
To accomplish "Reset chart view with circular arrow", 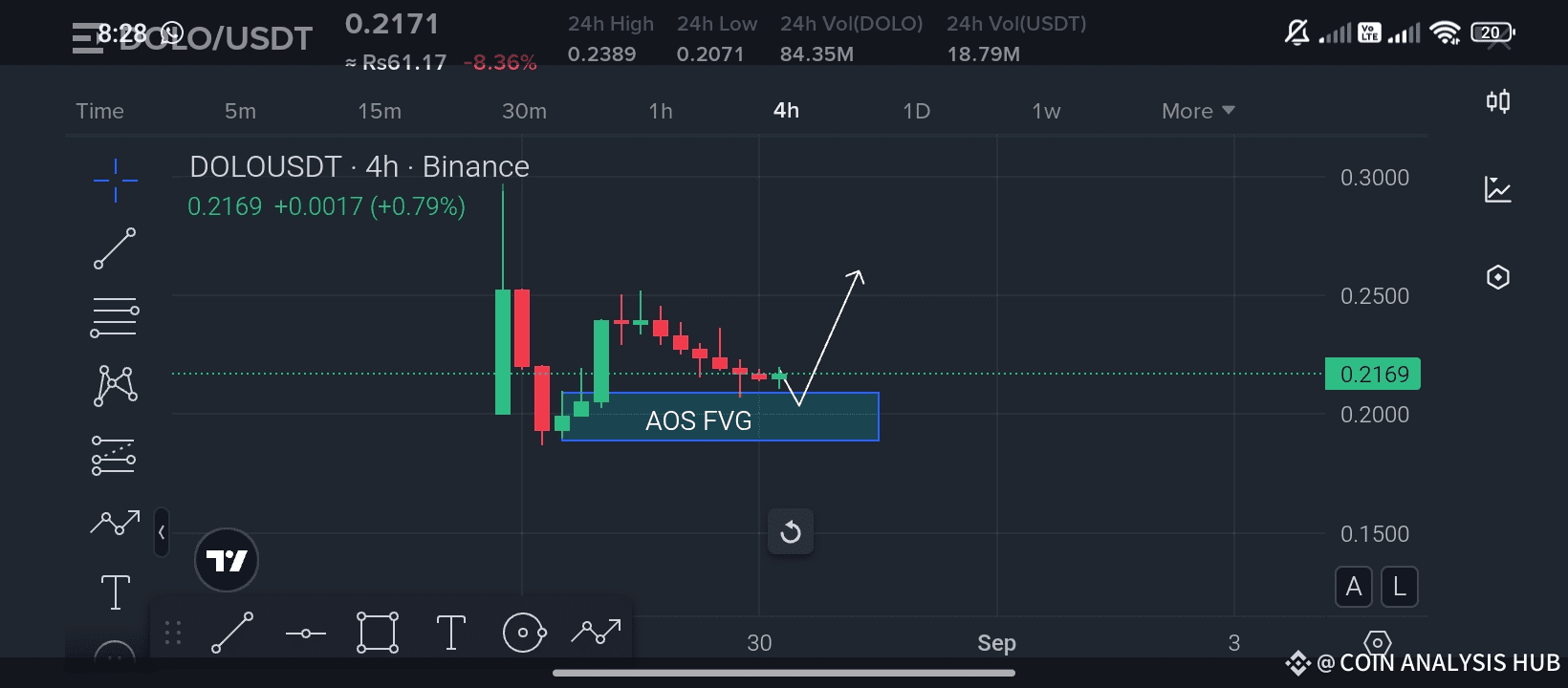I will (791, 532).
